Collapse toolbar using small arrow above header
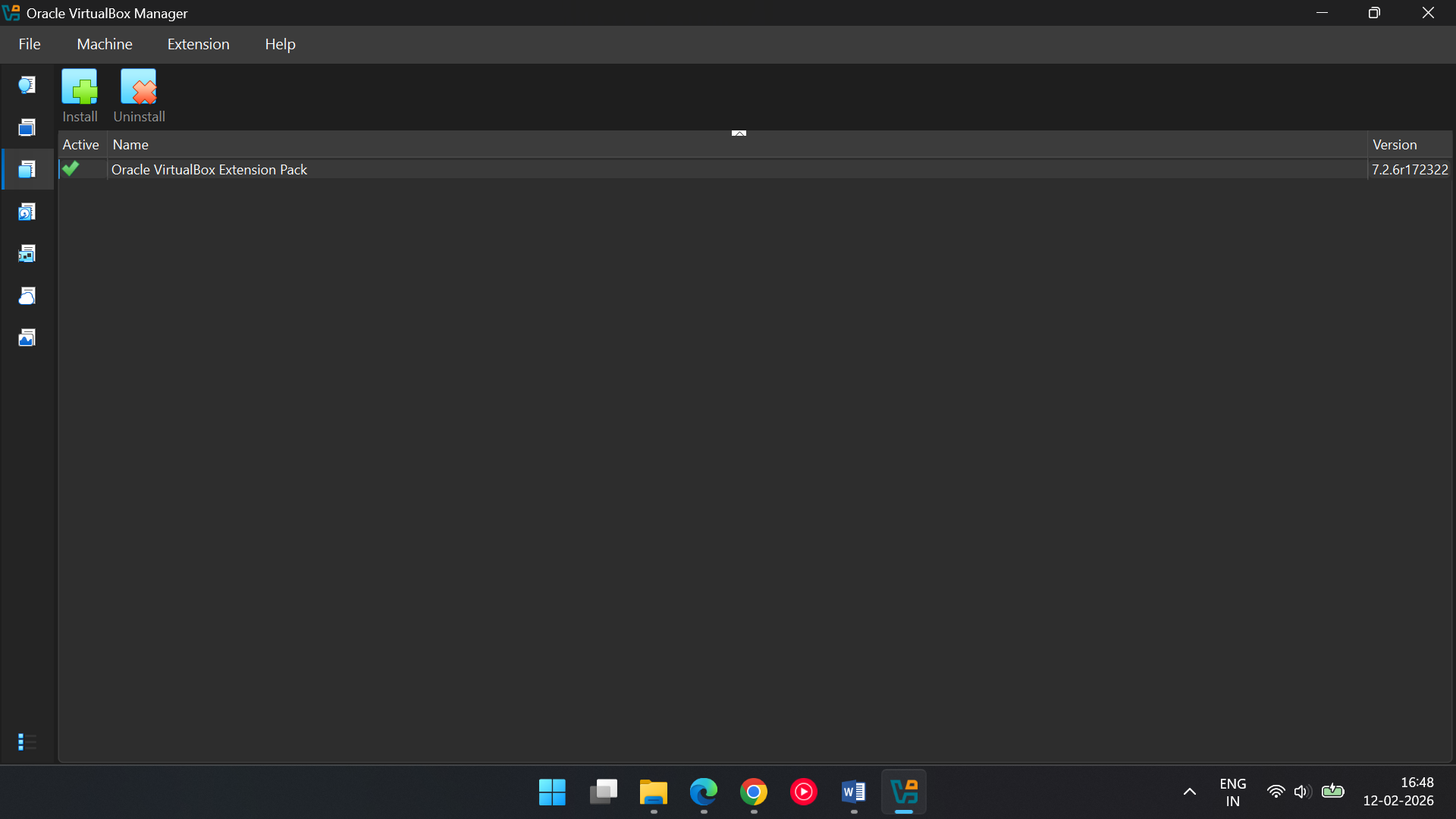The image size is (1456, 819). click(739, 133)
